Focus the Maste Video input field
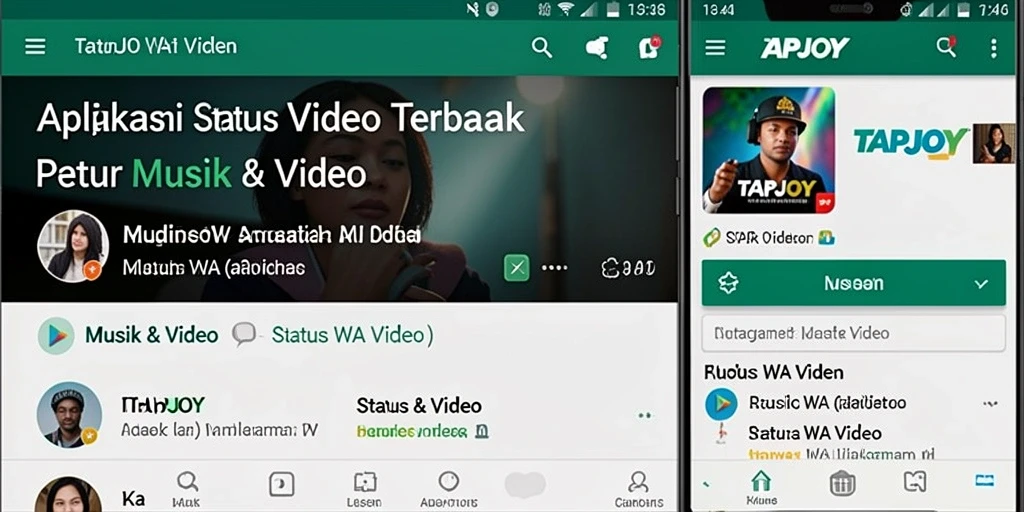 point(854,333)
